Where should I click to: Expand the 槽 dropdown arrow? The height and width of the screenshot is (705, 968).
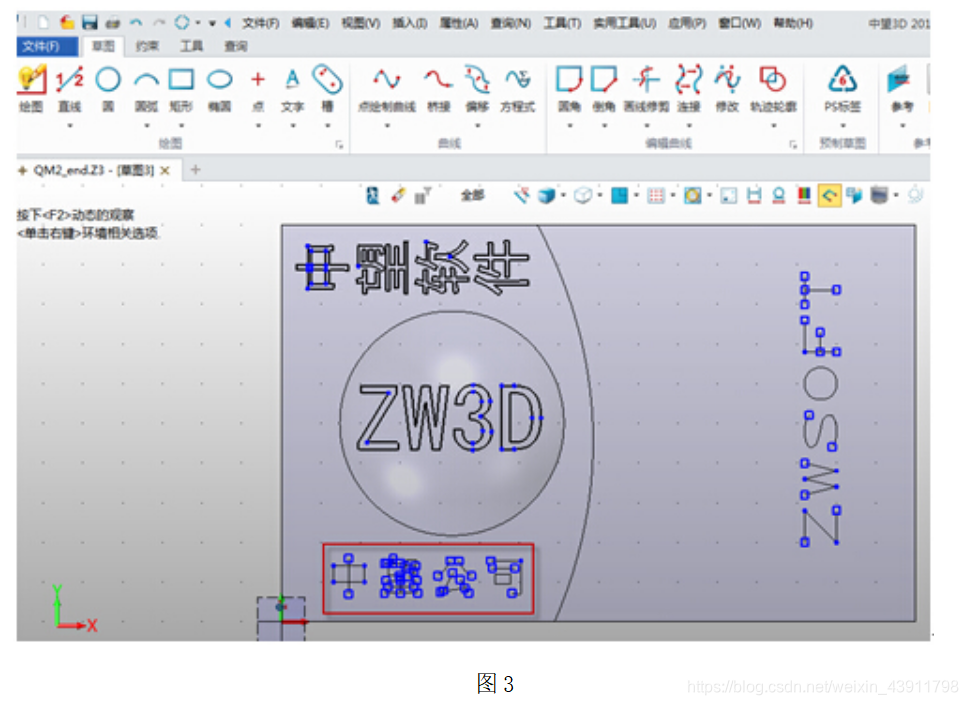pos(328,125)
